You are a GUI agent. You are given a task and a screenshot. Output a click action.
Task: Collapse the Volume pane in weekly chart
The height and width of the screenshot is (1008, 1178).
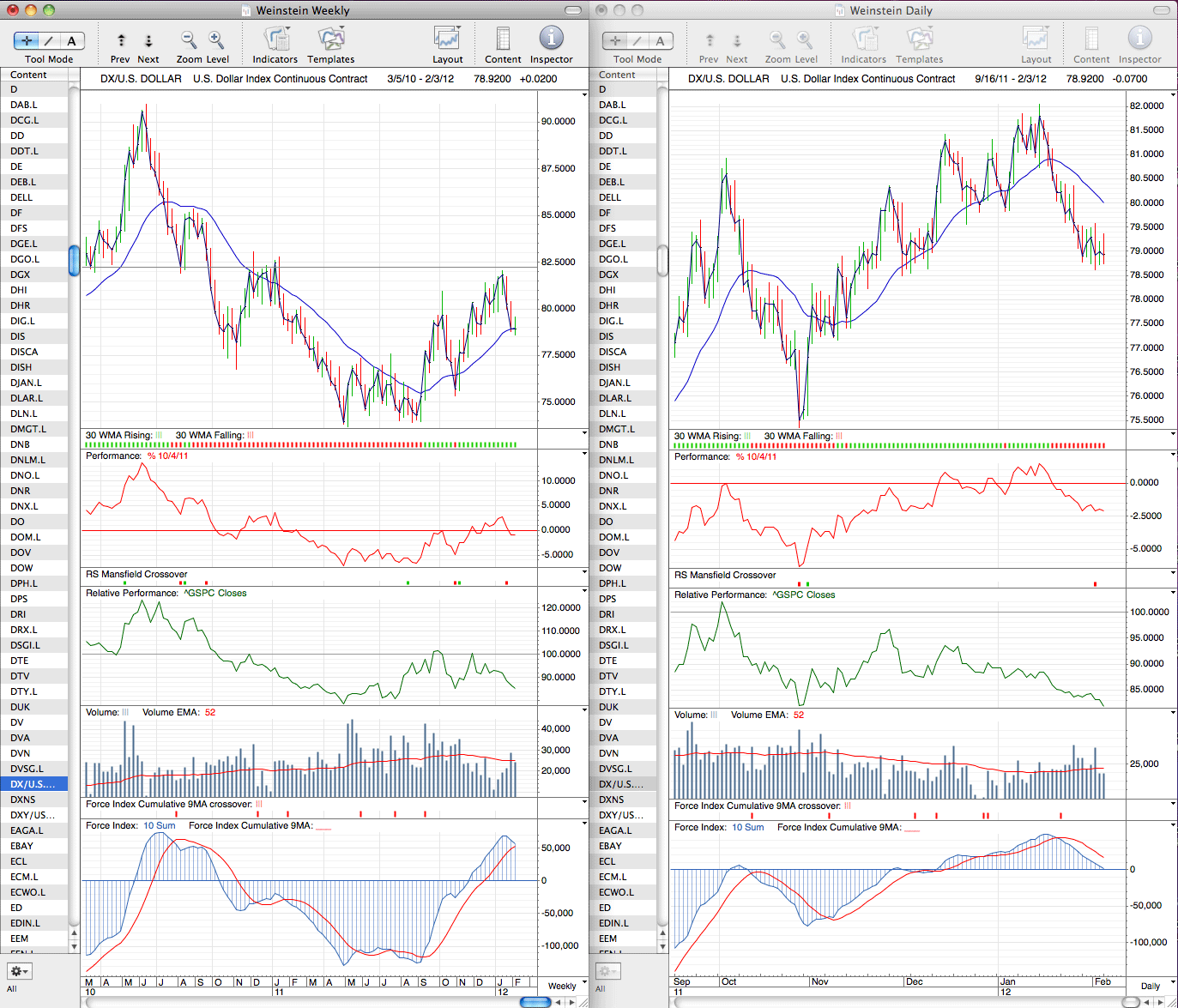pyautogui.click(x=584, y=711)
